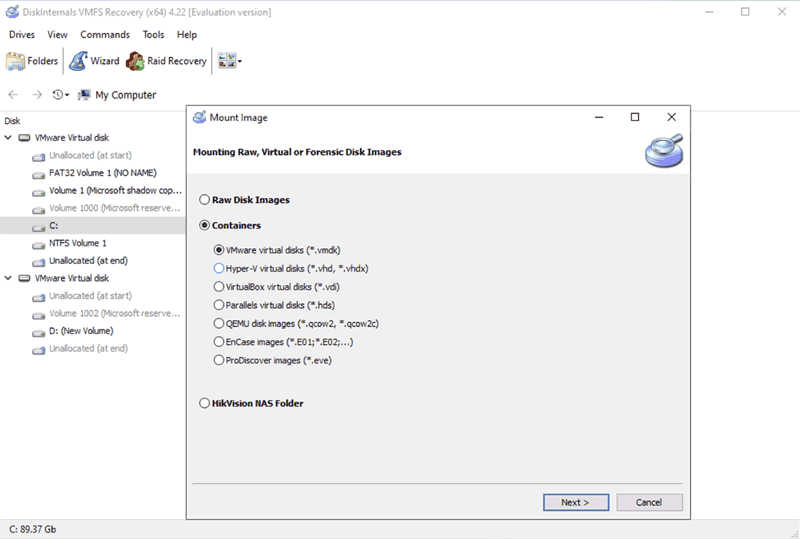Go forward with the right arrow
This screenshot has height=539, width=800.
point(37,94)
